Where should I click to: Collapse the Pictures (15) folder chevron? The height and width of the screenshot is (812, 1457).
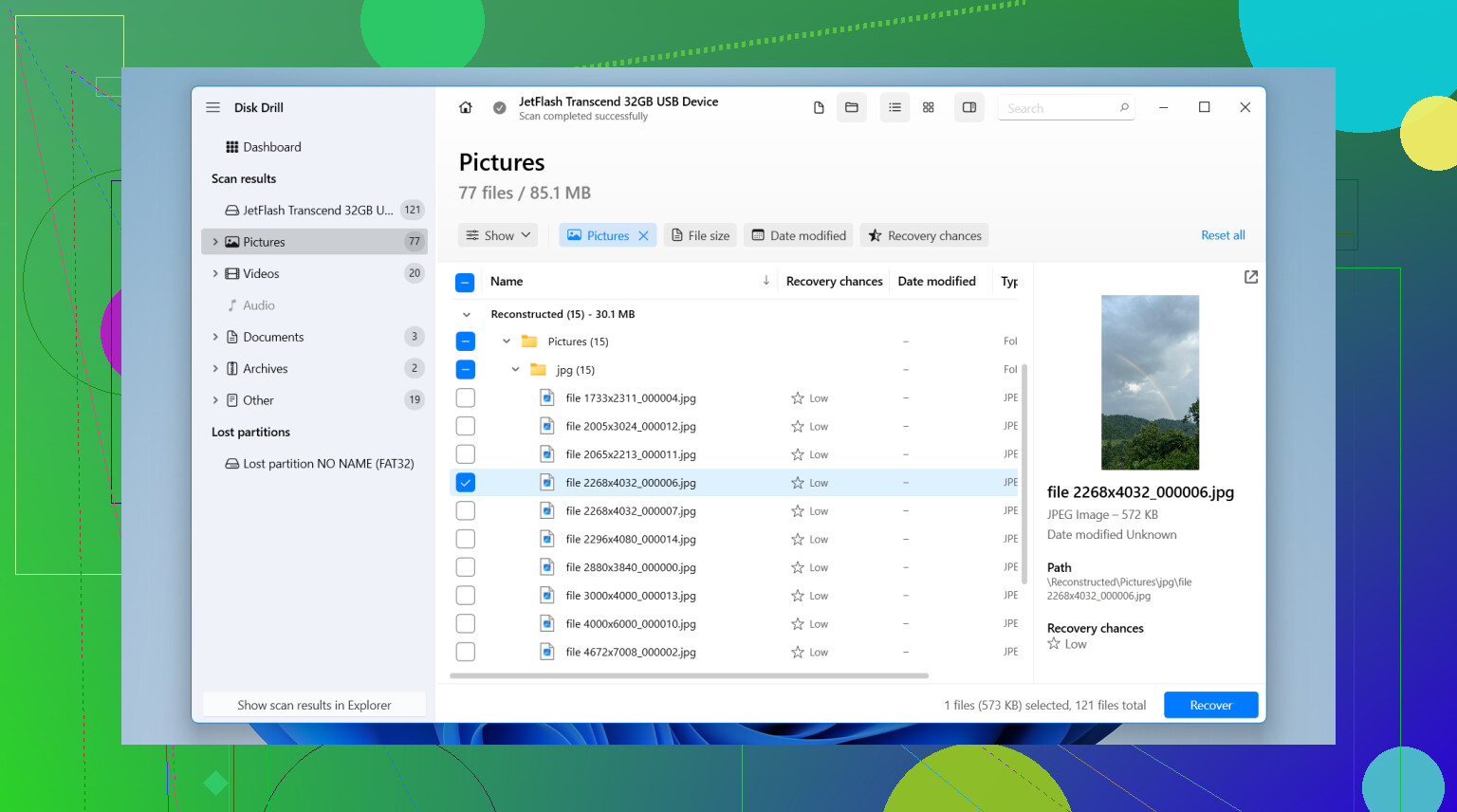coord(507,341)
